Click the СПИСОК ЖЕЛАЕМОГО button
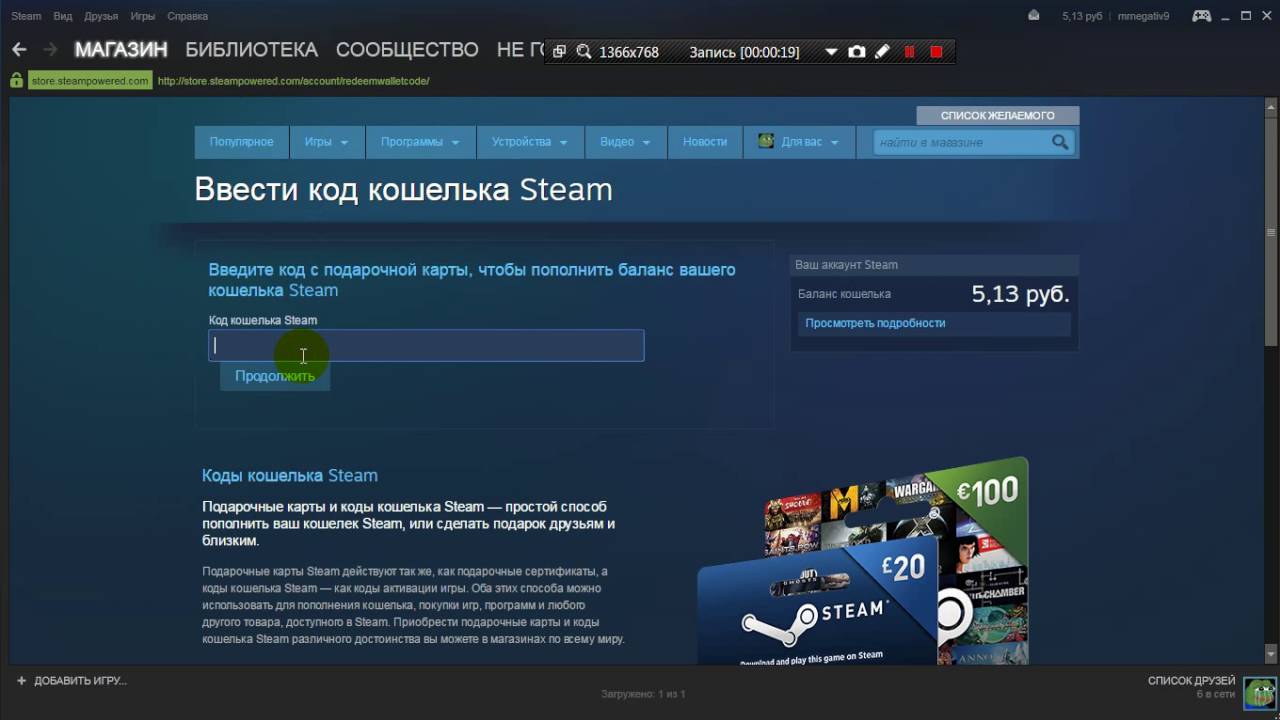Viewport: 1280px width, 720px height. click(x=997, y=115)
